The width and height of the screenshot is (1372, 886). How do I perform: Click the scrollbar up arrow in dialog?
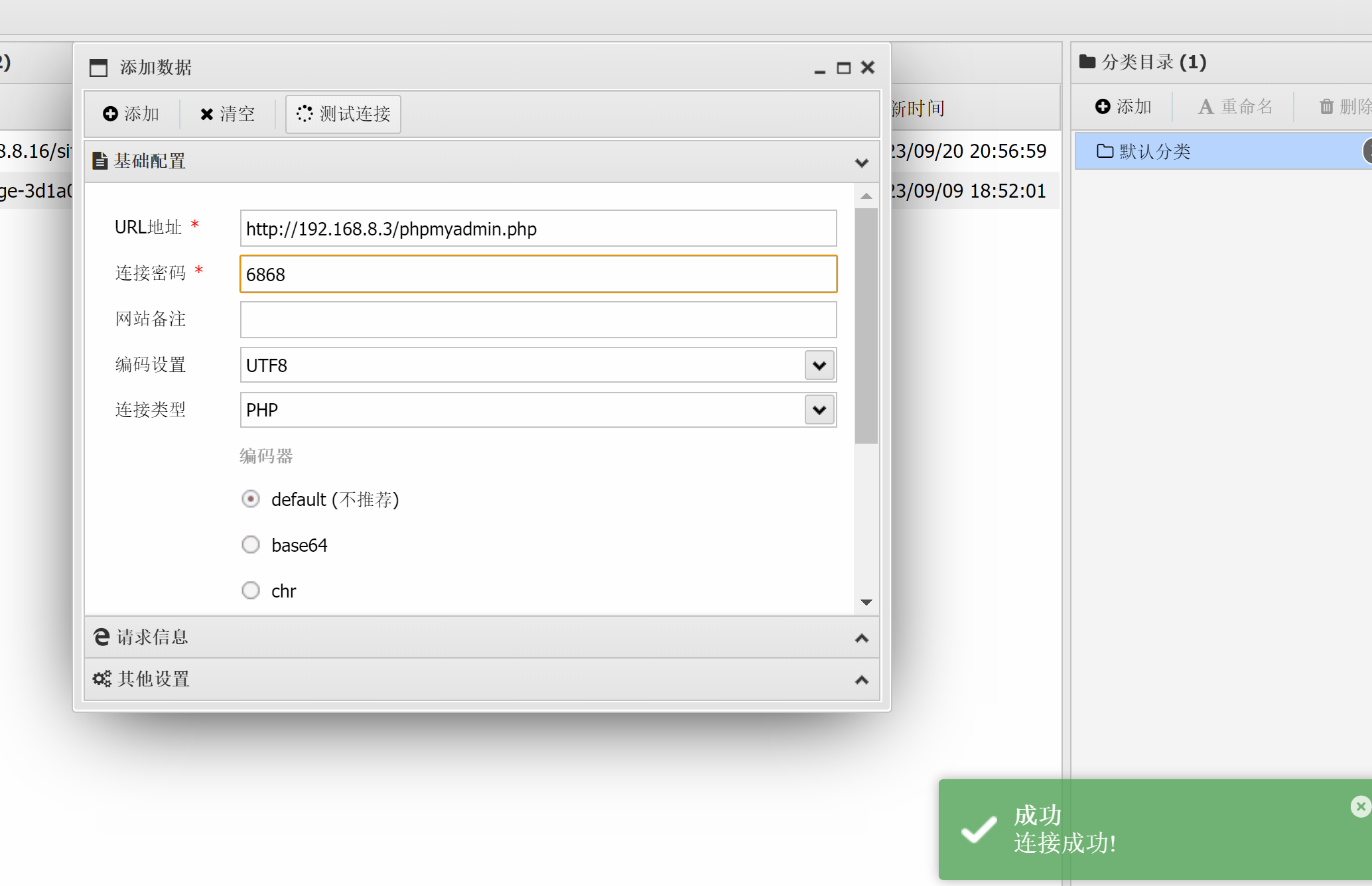pyautogui.click(x=866, y=196)
